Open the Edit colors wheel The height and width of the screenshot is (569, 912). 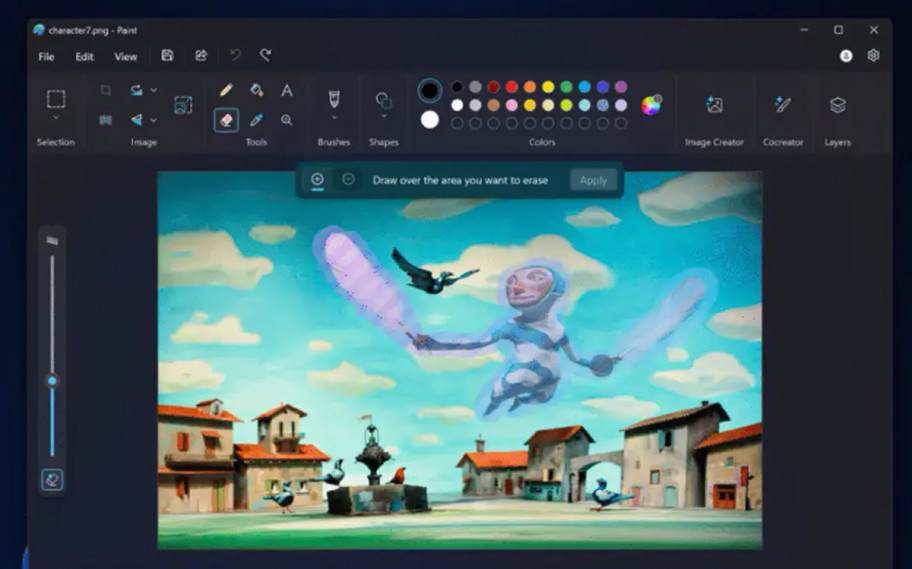651,105
